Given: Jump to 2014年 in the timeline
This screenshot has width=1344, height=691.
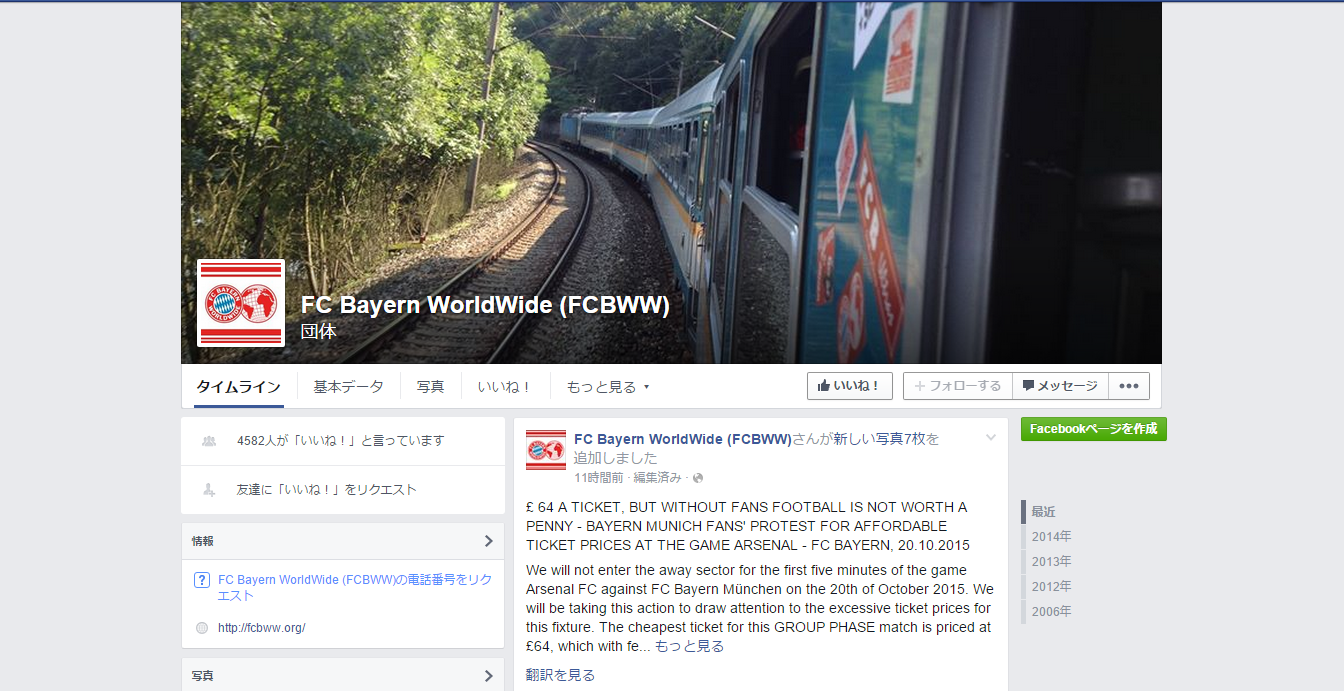Looking at the screenshot, I should [1051, 537].
